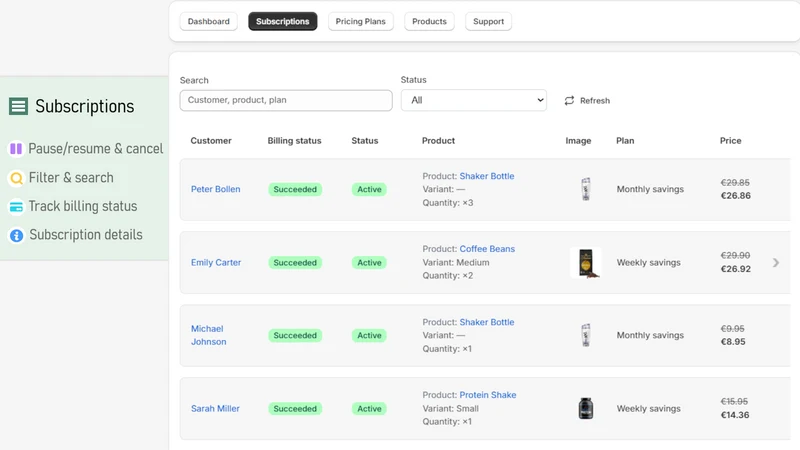This screenshot has width=800, height=450.
Task: Click the orange magnifier search icon
Action: [16, 178]
